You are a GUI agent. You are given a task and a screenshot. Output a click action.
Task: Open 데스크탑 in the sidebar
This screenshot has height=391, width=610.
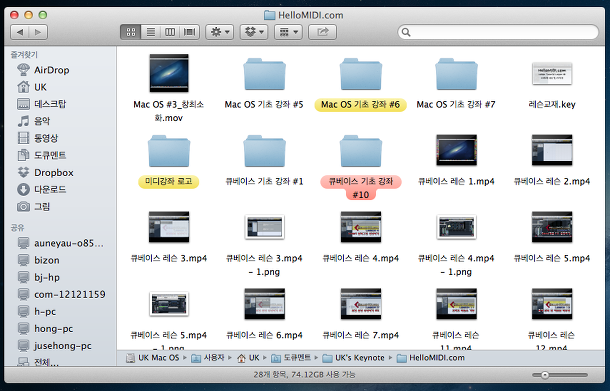(42, 104)
